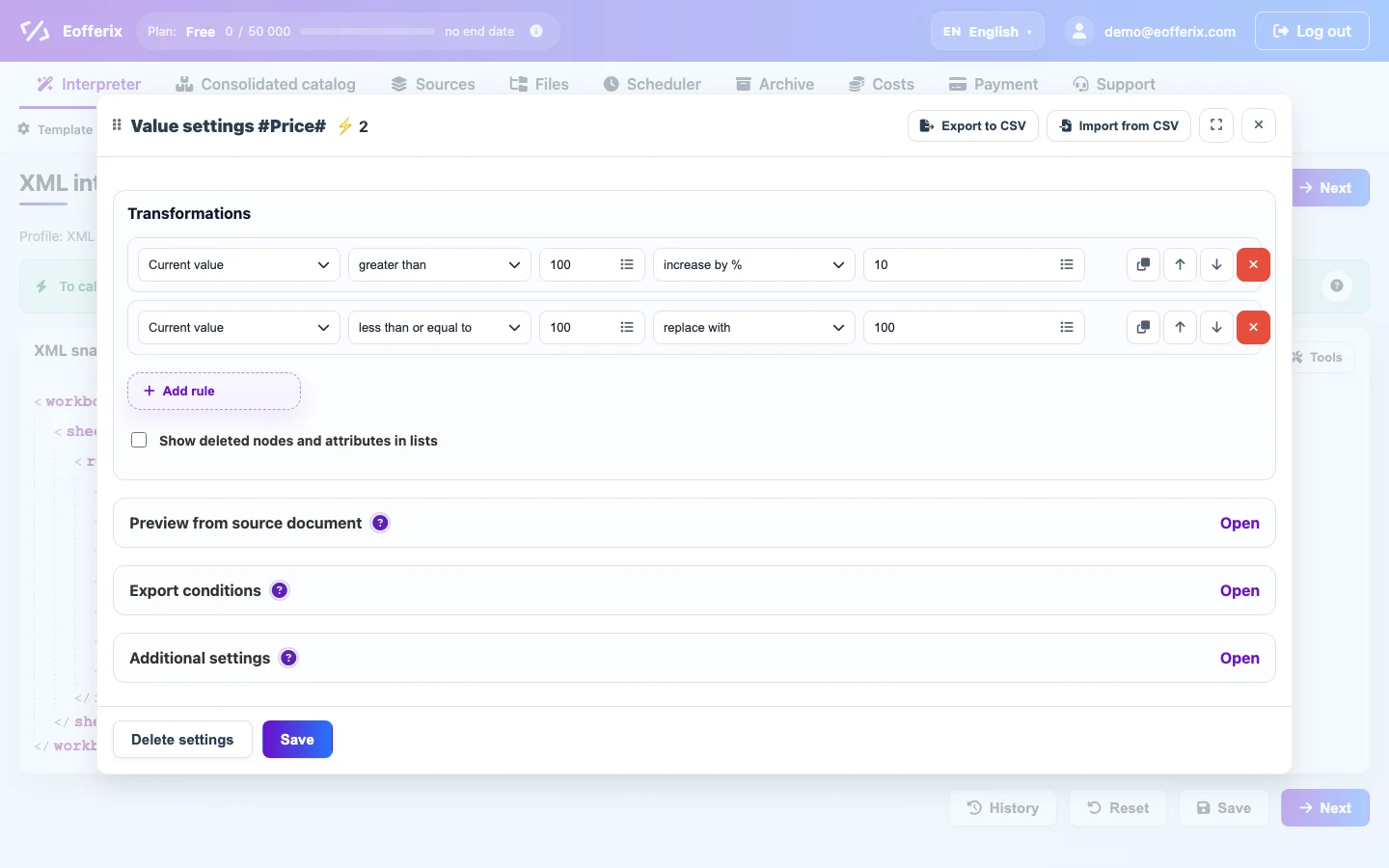Click the demo@eofferix.com account label
Viewport: 1389px width, 868px height.
pos(1170,31)
